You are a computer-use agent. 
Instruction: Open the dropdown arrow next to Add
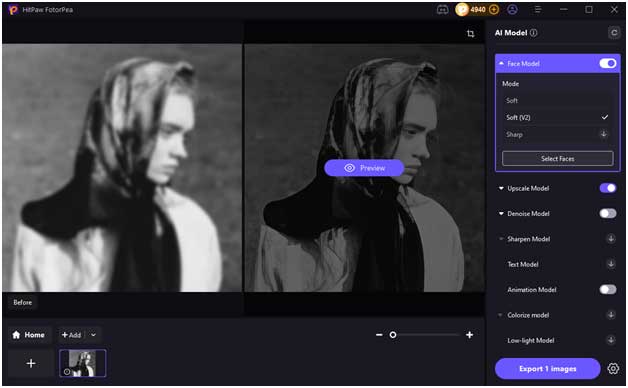pos(93,335)
